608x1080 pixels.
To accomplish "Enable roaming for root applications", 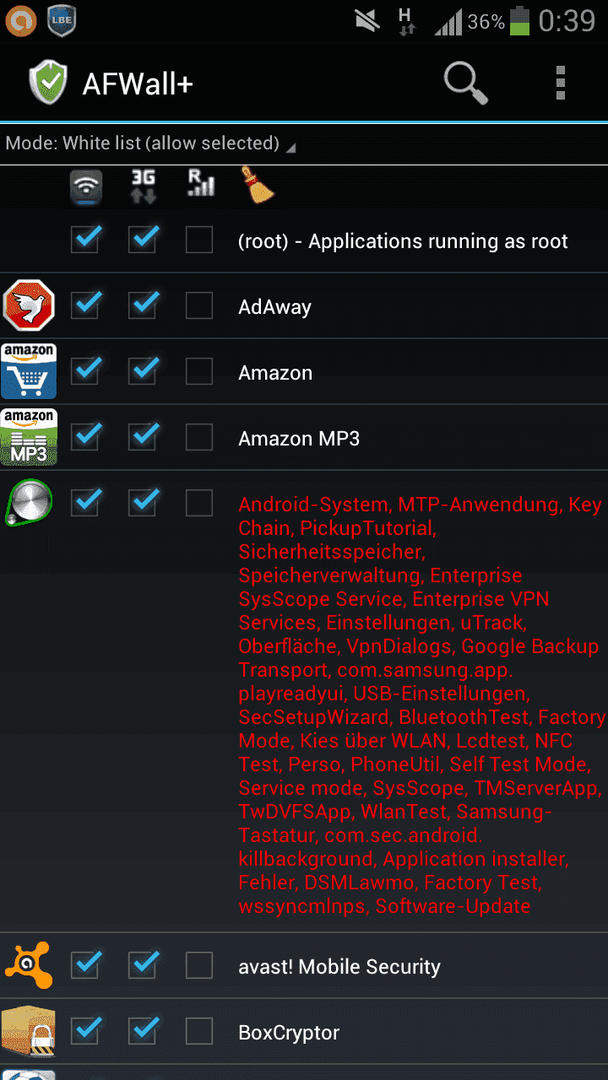I will (x=199, y=240).
